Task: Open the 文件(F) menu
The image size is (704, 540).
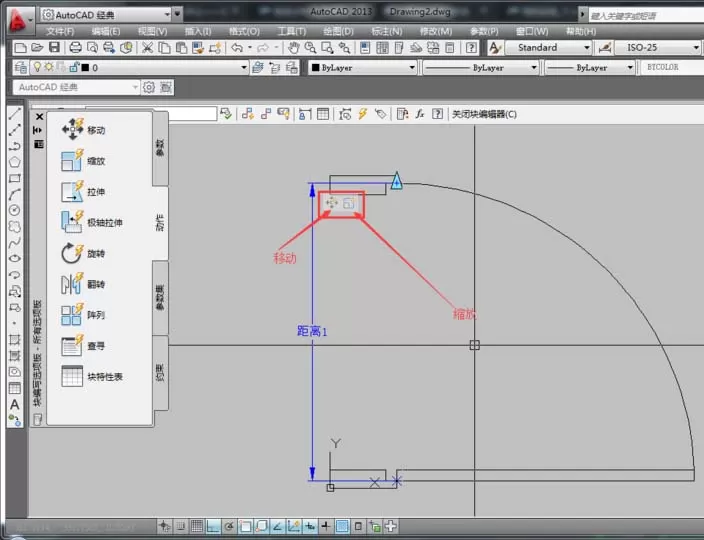Action: click(x=60, y=31)
